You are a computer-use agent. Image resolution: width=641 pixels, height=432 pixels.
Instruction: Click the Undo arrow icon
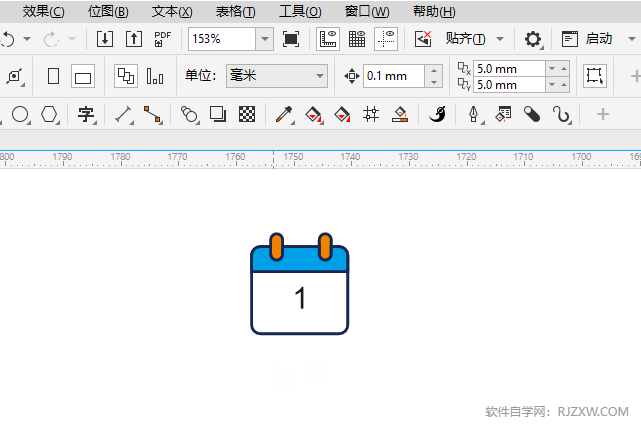pyautogui.click(x=8, y=39)
